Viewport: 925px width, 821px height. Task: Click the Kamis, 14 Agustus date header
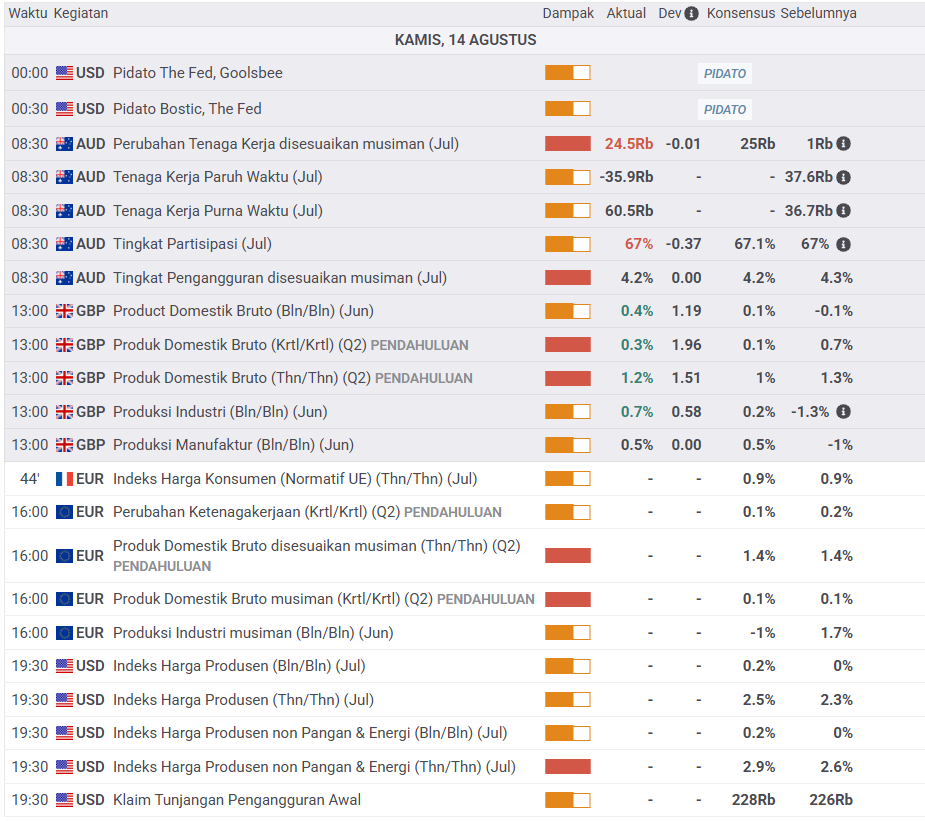[x=465, y=40]
